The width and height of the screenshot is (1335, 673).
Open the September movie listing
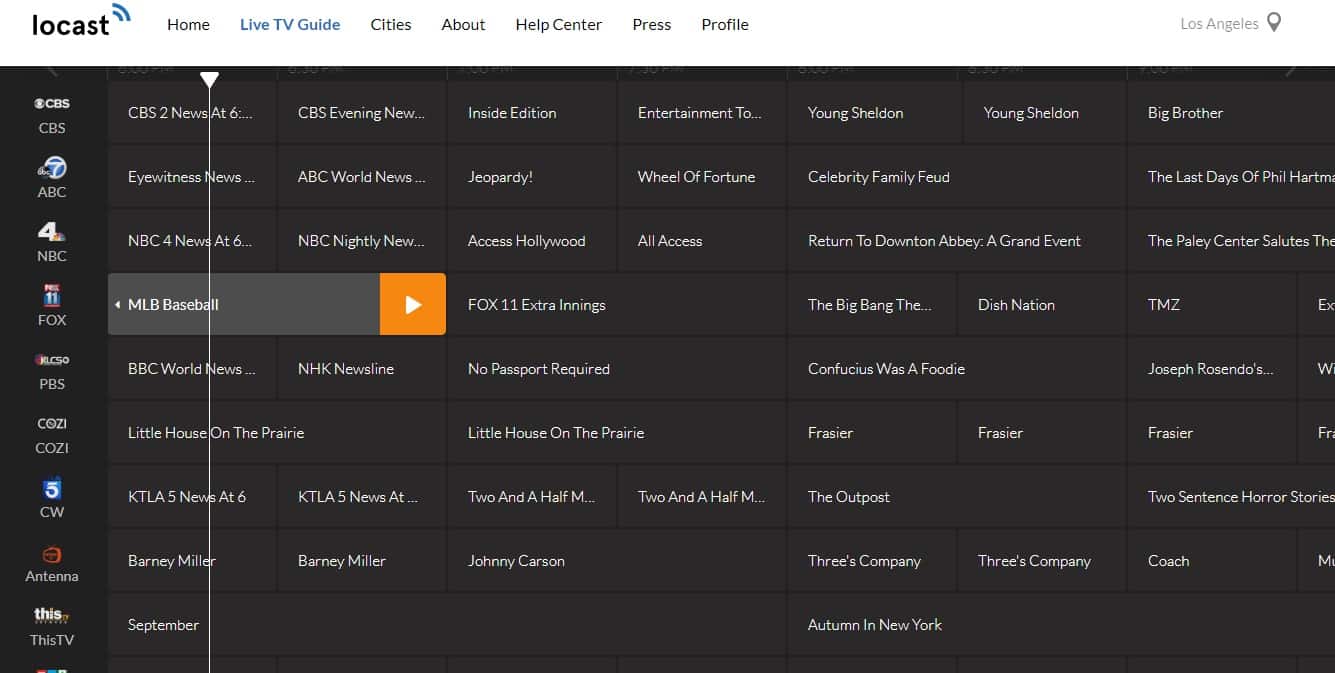click(447, 625)
